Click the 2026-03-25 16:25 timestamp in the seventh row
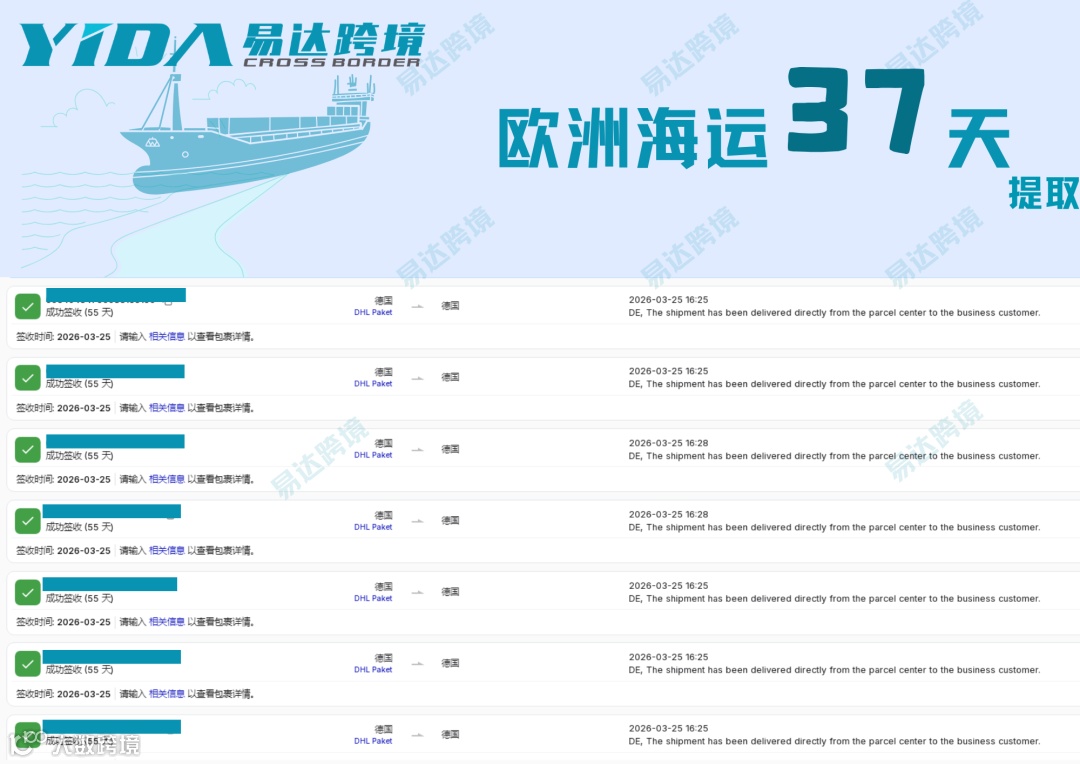The width and height of the screenshot is (1080, 764). pos(668,728)
